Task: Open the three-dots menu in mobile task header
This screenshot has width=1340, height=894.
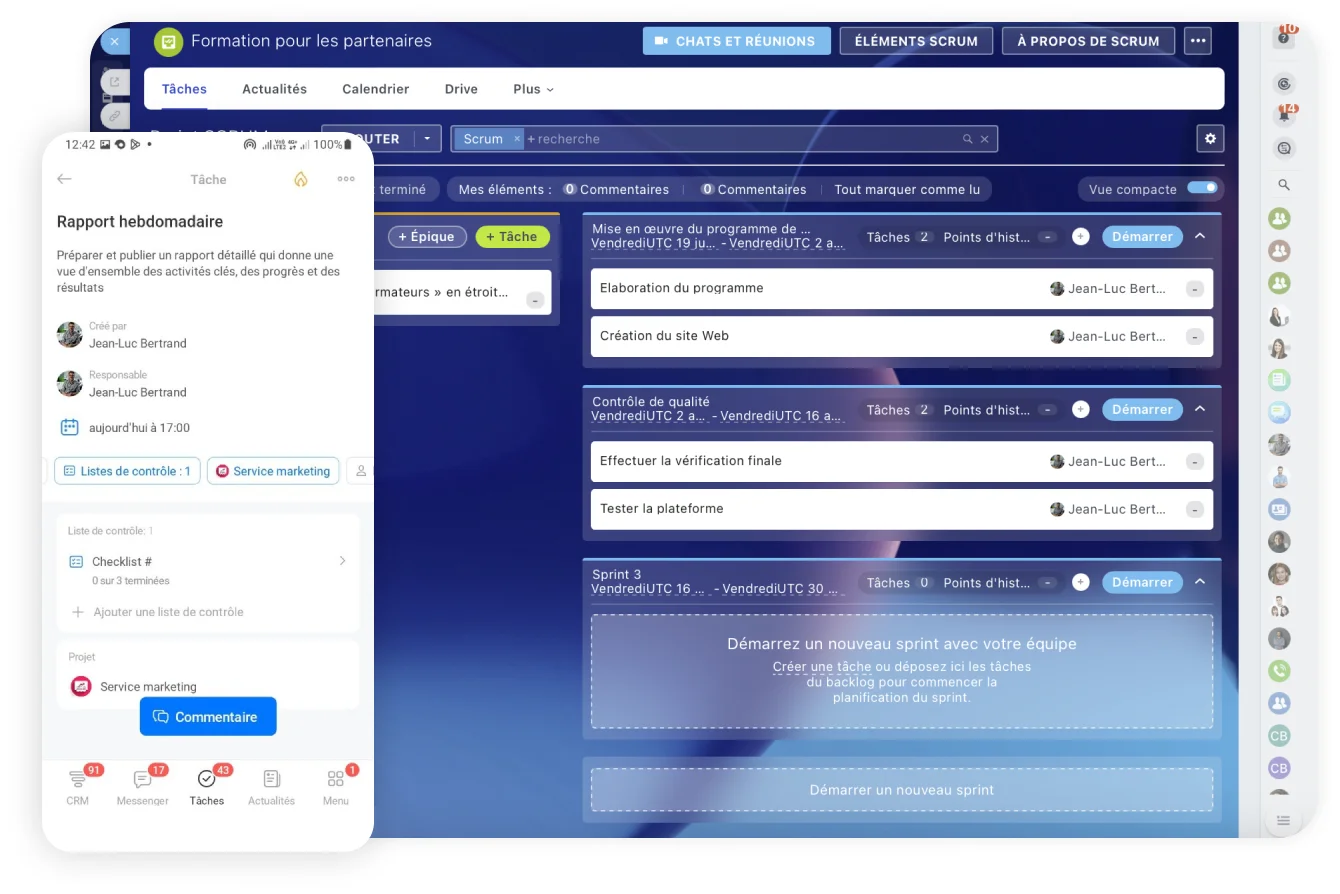Action: point(346,179)
